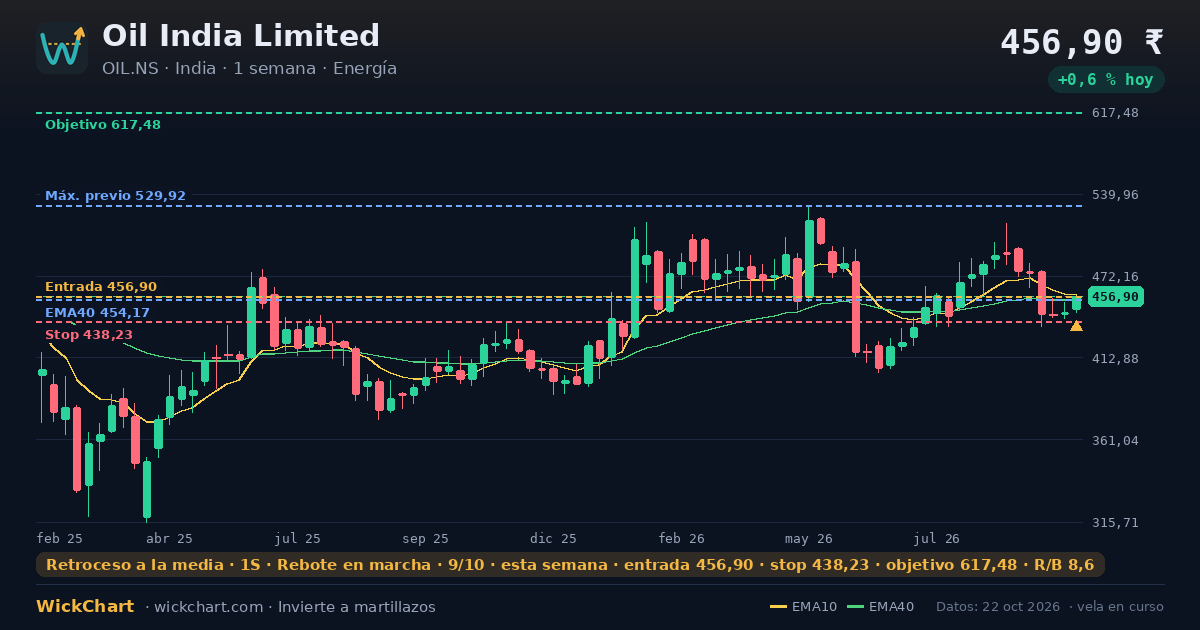Click the '+0,6 % hoy' change badge

1106,80
